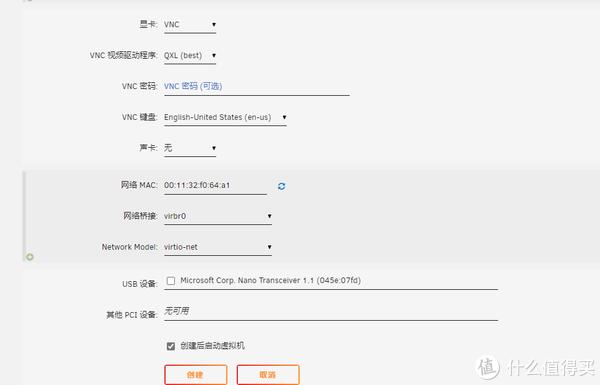Open VNC video driver QXL (best) dropdown
The height and width of the screenshot is (385, 600).
coord(190,55)
